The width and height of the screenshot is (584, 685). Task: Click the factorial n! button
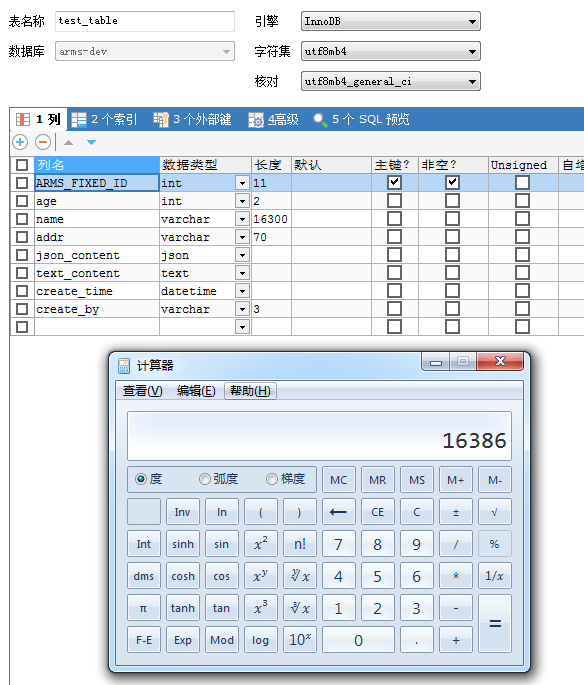pos(300,544)
